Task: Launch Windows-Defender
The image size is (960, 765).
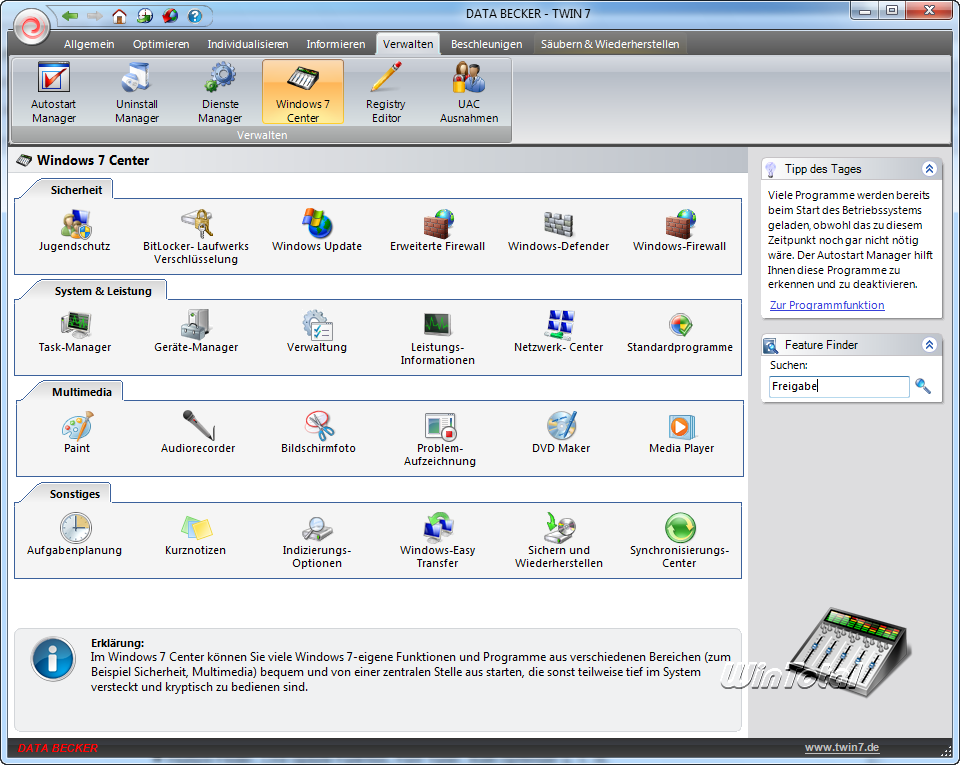Action: pos(558,231)
